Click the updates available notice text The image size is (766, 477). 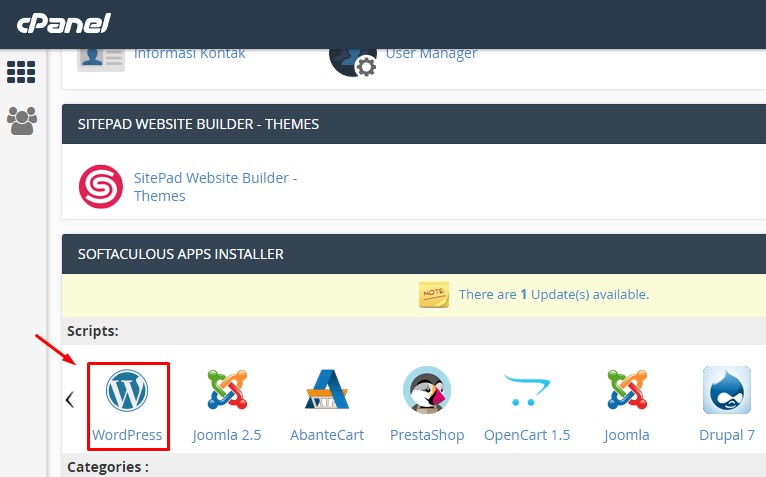pyautogui.click(x=553, y=295)
